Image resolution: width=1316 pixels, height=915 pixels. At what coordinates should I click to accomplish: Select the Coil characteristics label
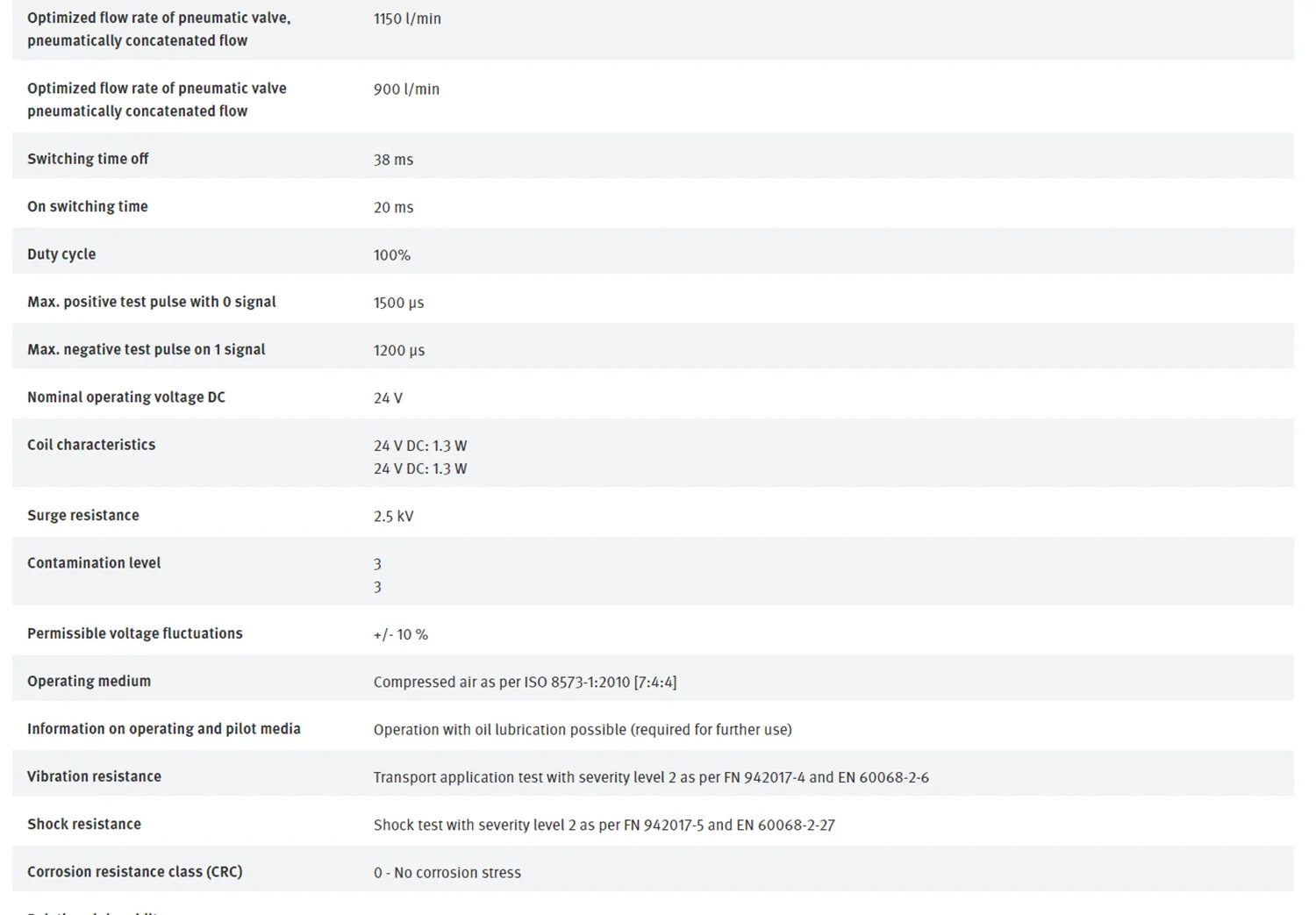tap(91, 445)
